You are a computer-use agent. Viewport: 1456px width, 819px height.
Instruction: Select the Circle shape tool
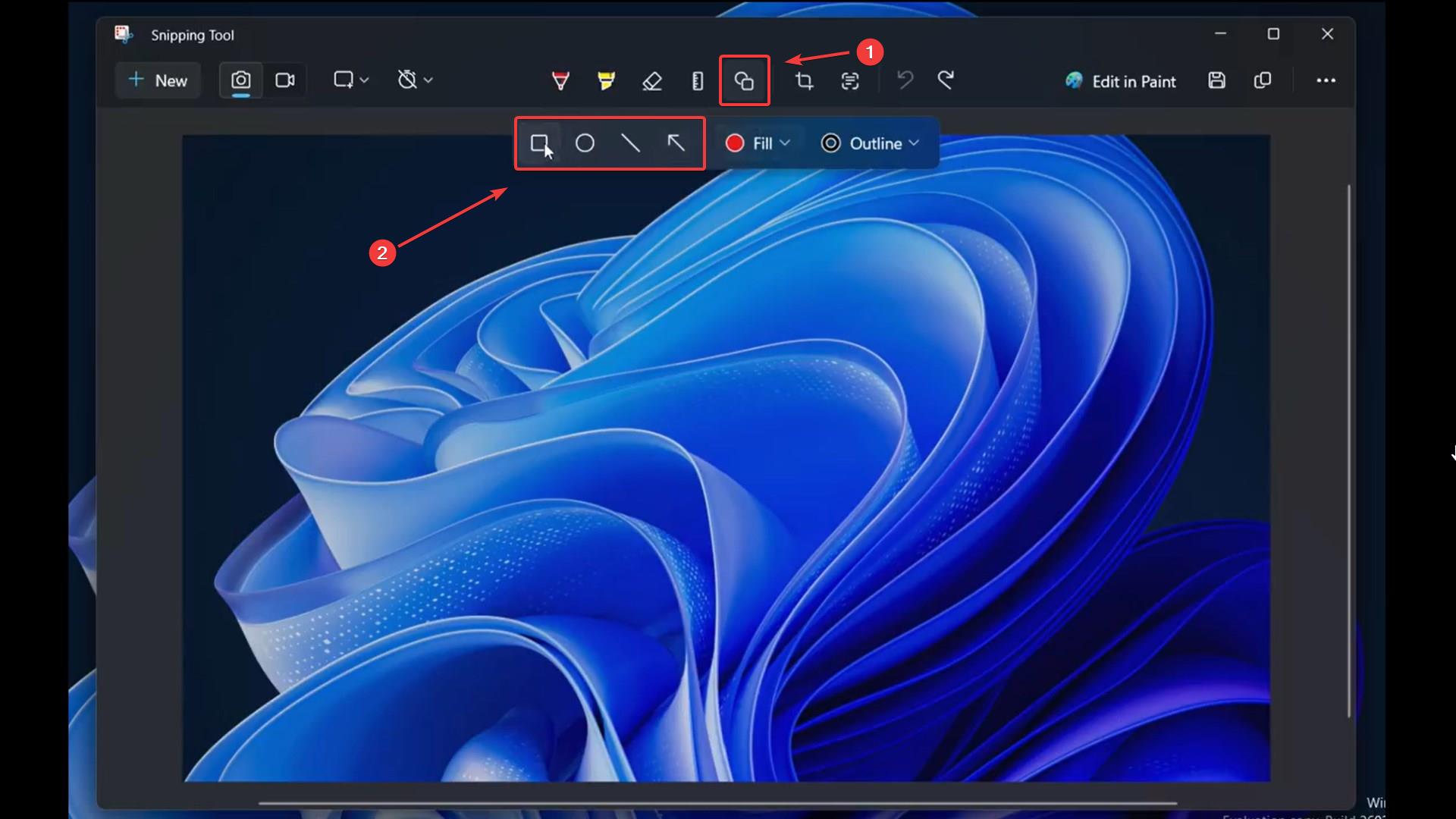(x=585, y=143)
